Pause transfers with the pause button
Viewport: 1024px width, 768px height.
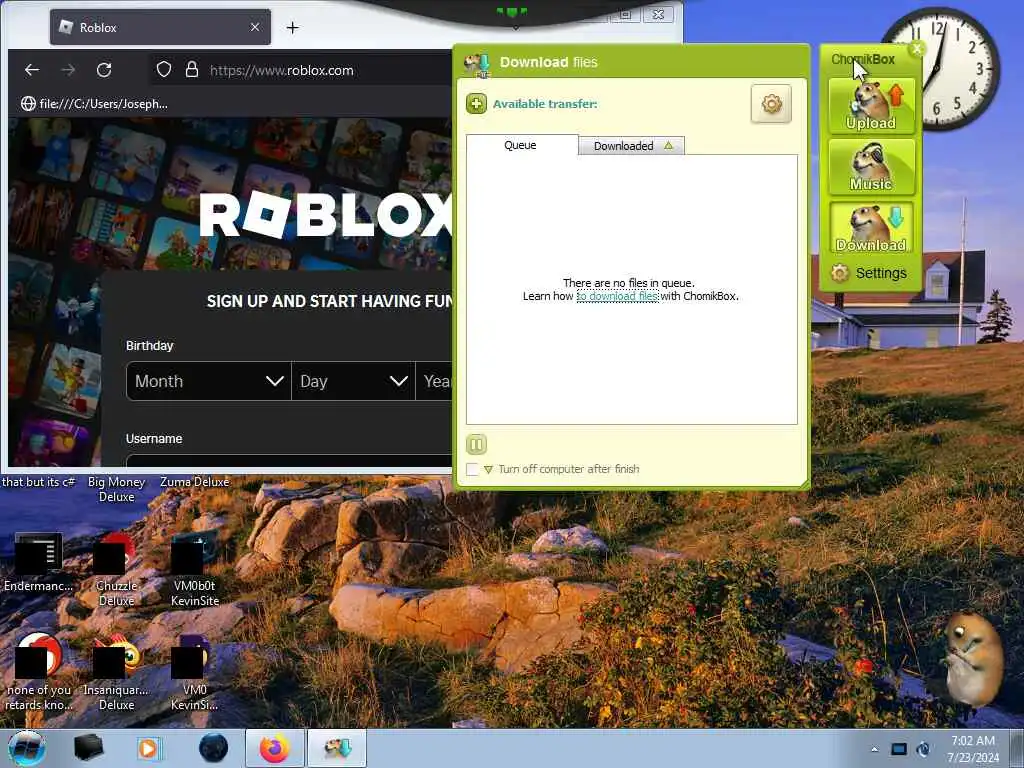pos(476,445)
